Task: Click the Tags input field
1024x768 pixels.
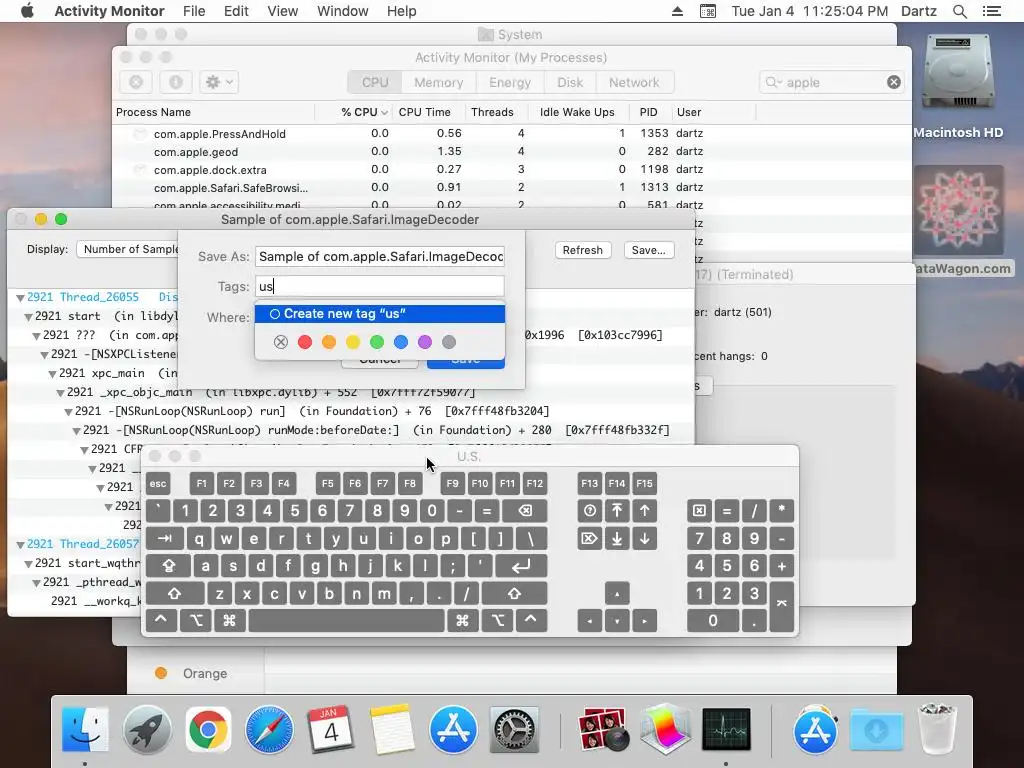Action: click(x=379, y=286)
